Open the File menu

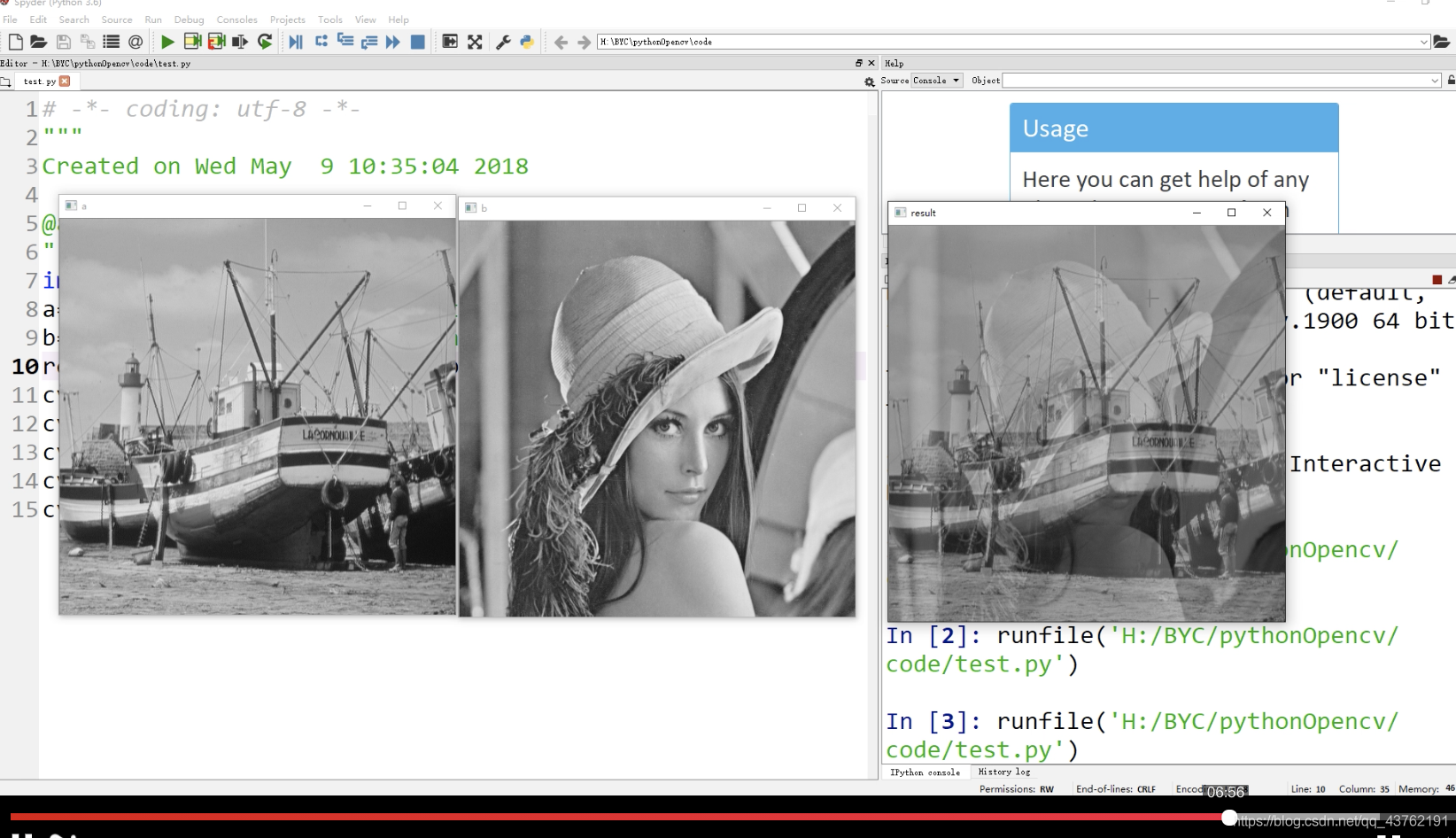coord(11,19)
